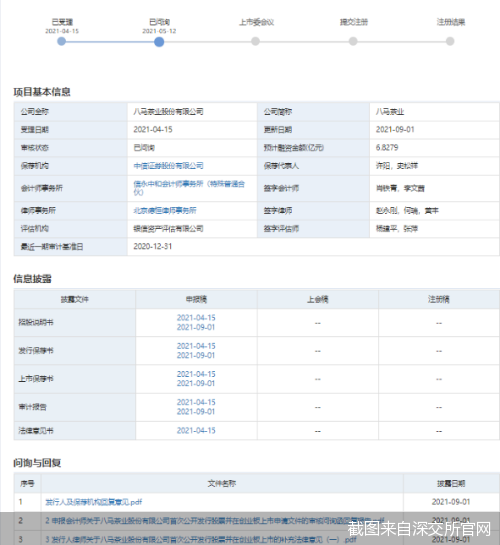Screen dimensions: 500x545
Task: Select company name 八马茶业股份有限公司
Action: [168, 112]
